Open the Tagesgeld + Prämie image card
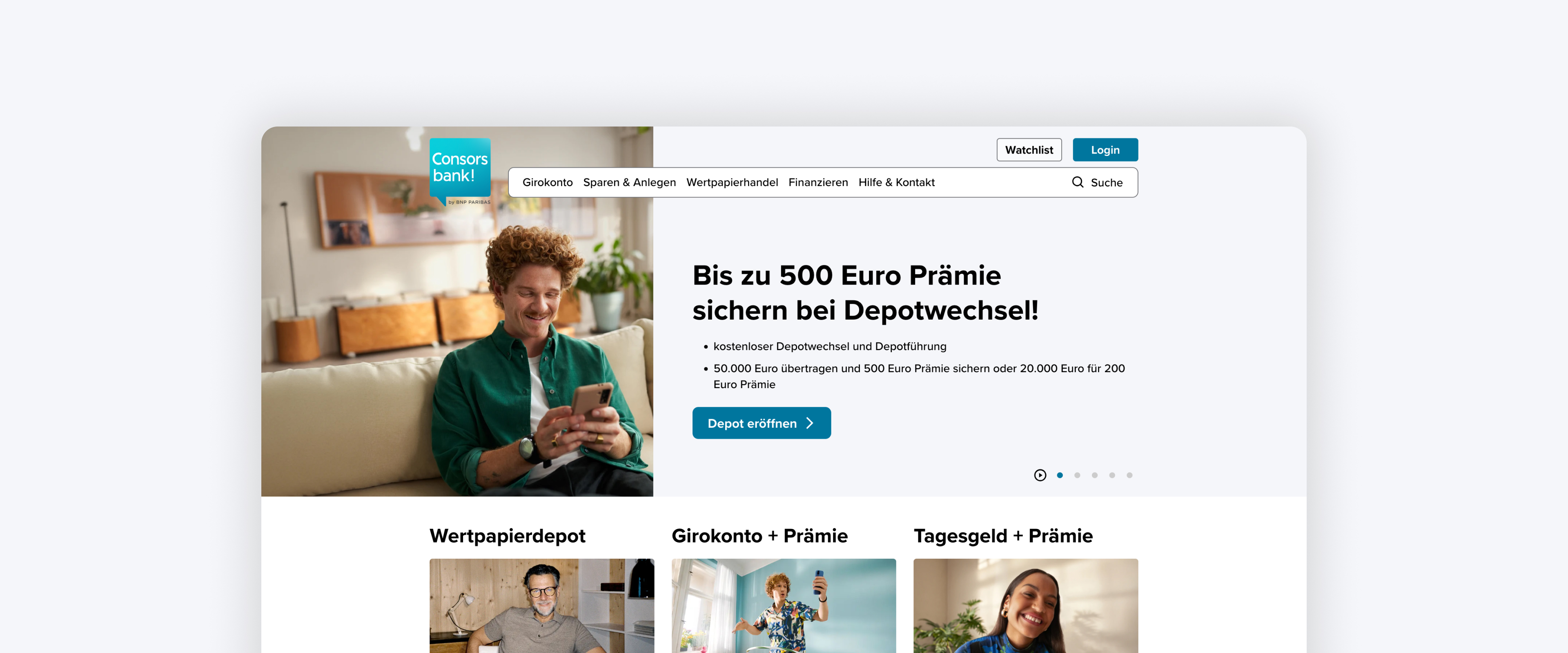The image size is (1568, 653). 1026,606
